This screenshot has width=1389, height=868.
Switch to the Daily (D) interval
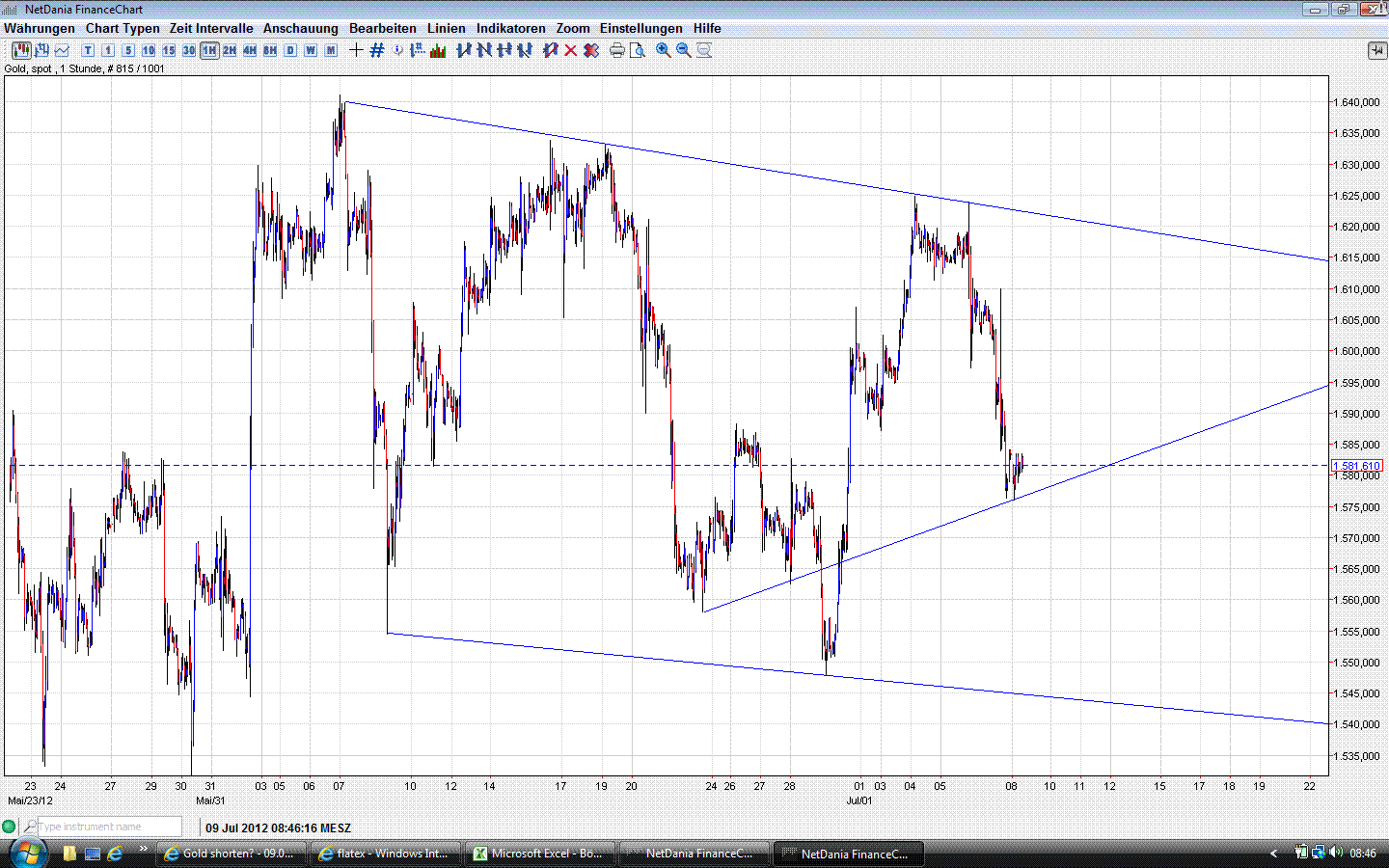pyautogui.click(x=289, y=50)
